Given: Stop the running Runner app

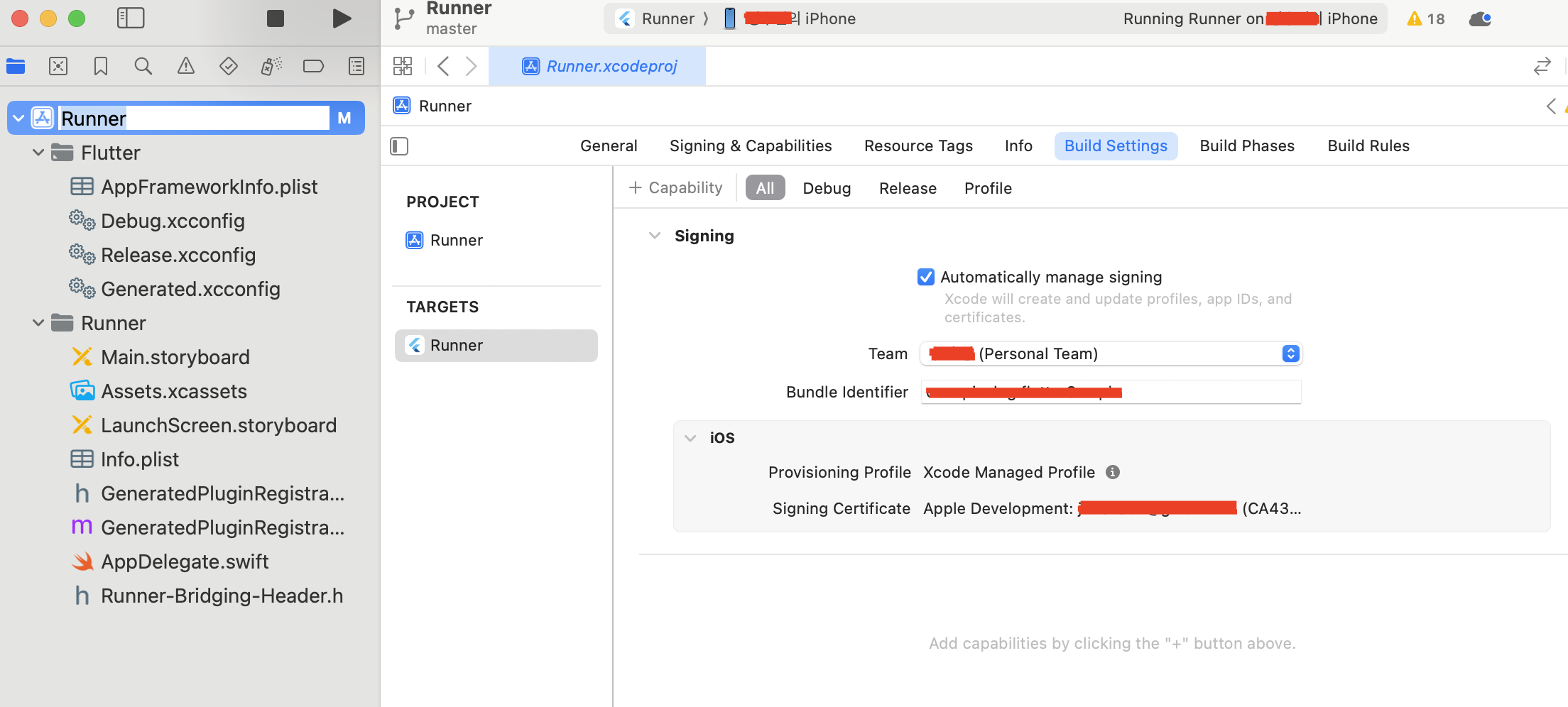Looking at the screenshot, I should pos(276,18).
